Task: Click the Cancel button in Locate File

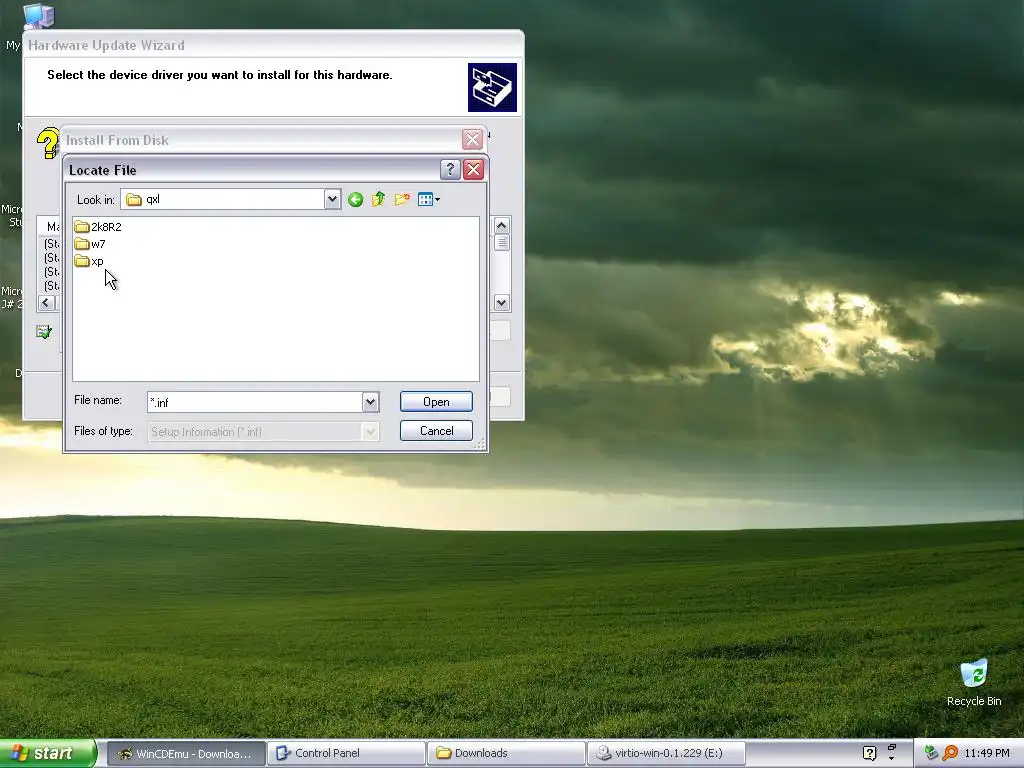Action: click(436, 430)
